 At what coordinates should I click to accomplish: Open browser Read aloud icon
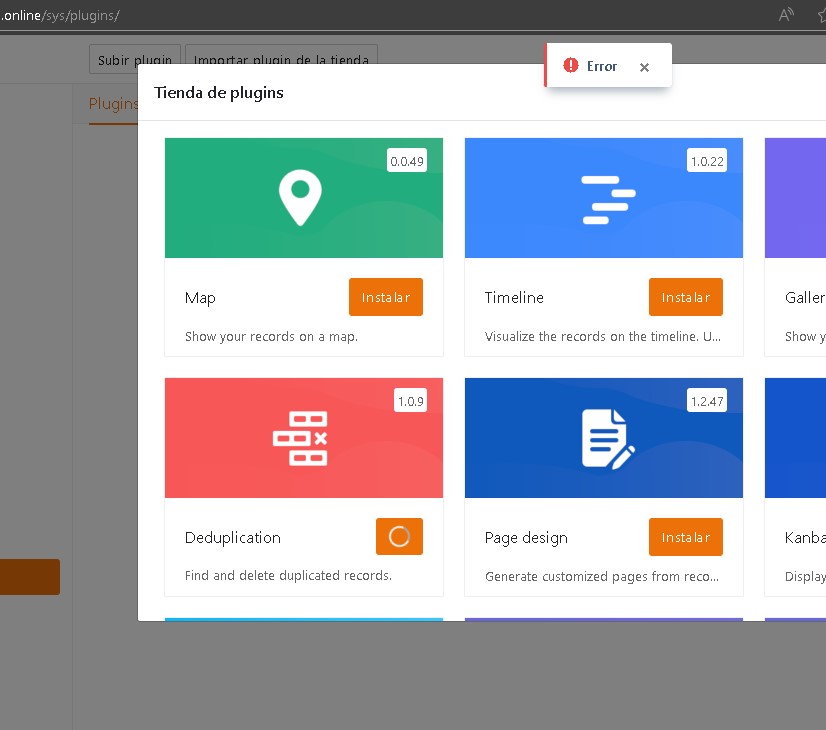(x=786, y=15)
